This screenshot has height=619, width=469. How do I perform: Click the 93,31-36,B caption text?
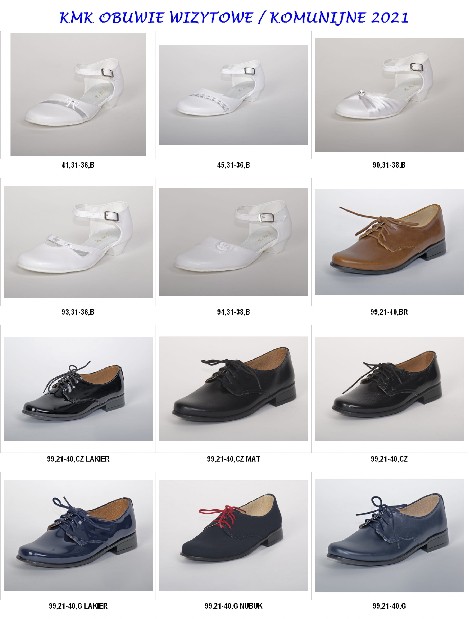(78, 312)
